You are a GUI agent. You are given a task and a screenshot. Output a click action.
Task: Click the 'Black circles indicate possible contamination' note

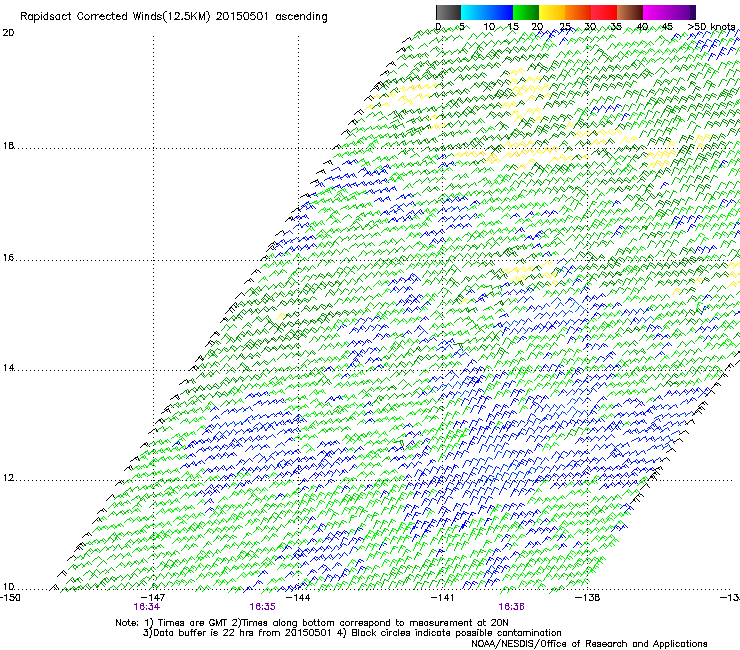point(456,633)
